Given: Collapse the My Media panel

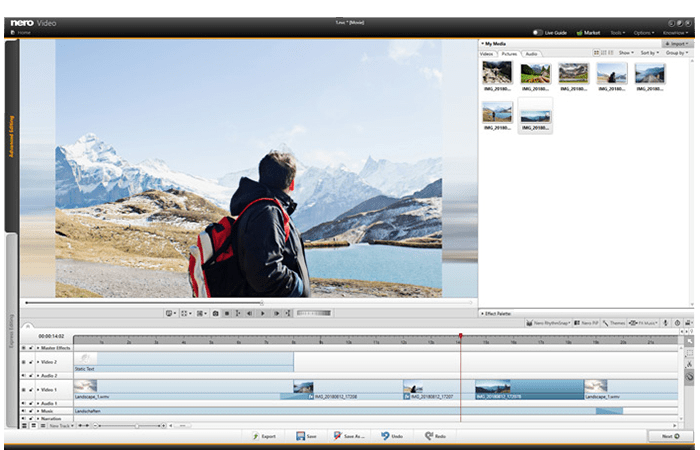Looking at the screenshot, I should point(482,44).
